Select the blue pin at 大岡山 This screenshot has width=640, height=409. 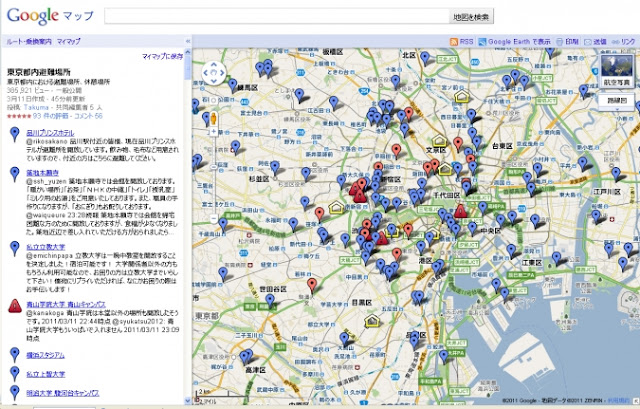(344, 340)
